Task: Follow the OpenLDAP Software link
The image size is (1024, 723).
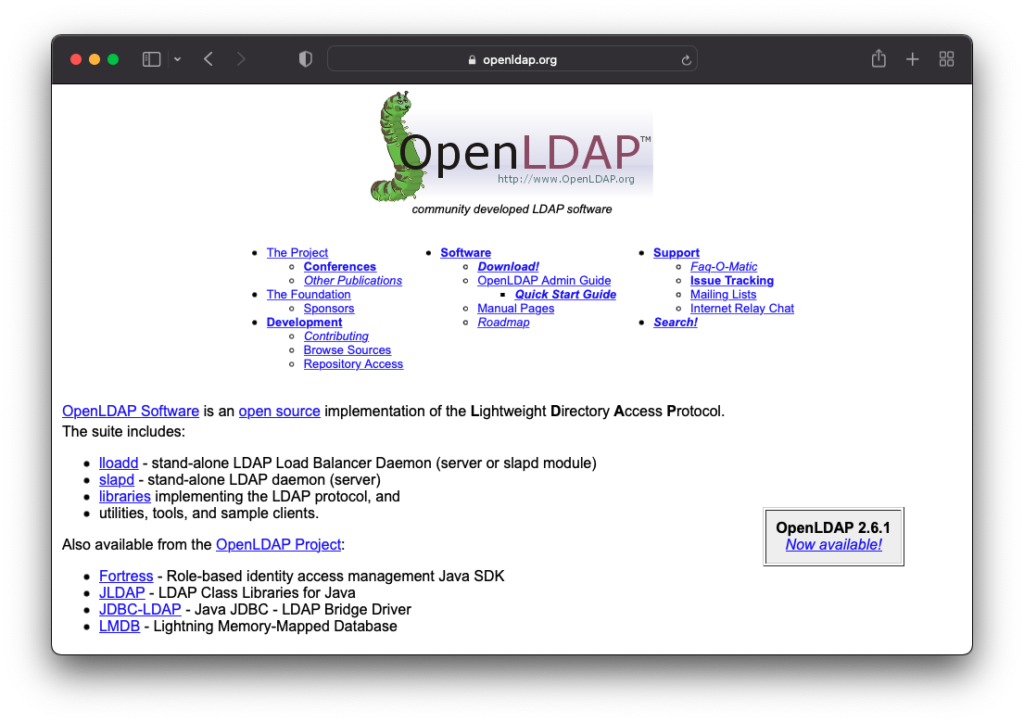Action: (x=131, y=411)
